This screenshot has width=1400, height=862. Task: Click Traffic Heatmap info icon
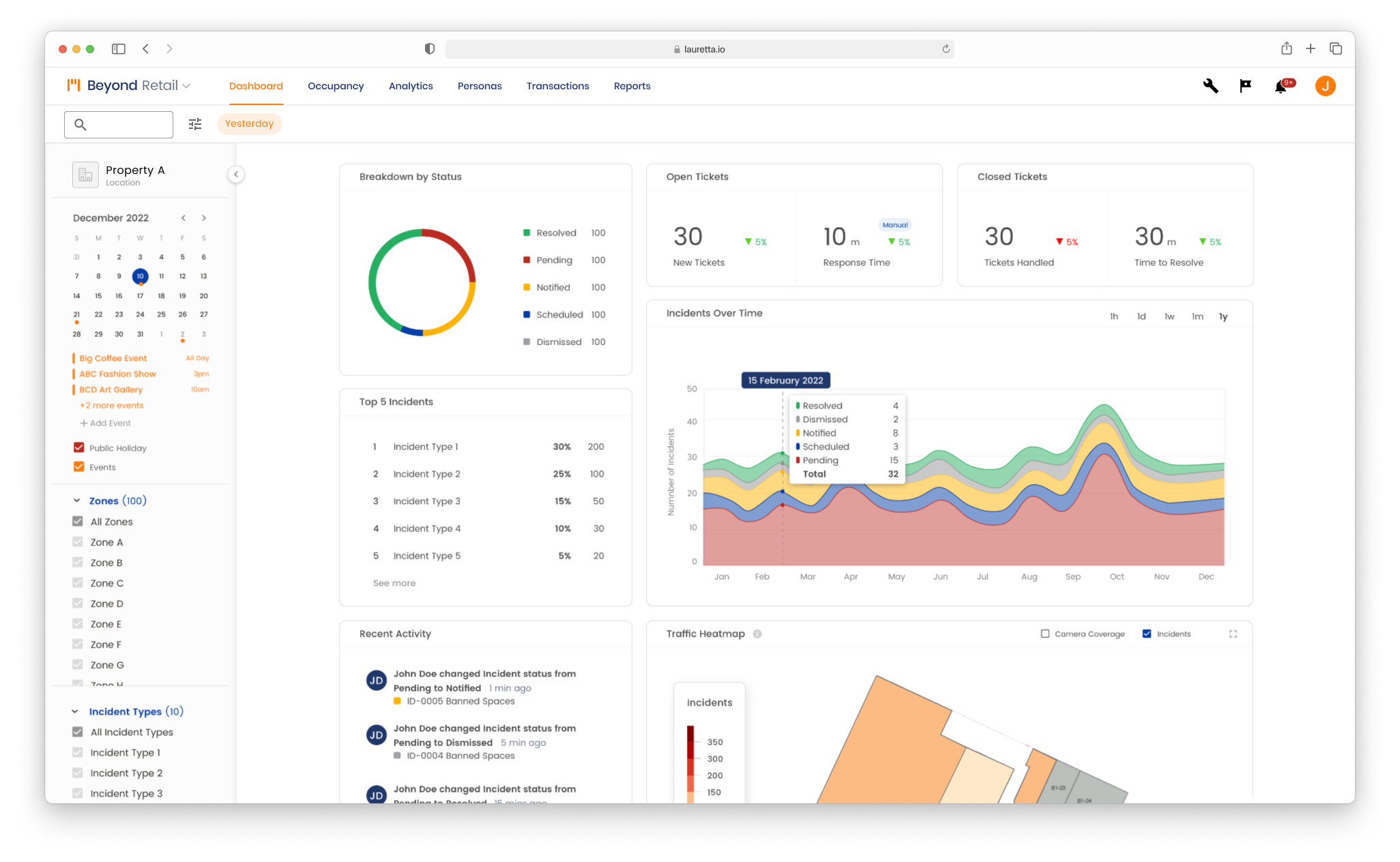[757, 634]
